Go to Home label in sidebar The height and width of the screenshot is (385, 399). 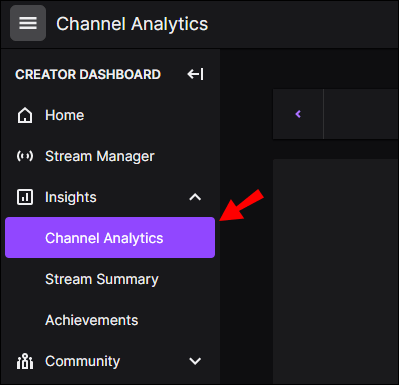pyautogui.click(x=65, y=115)
